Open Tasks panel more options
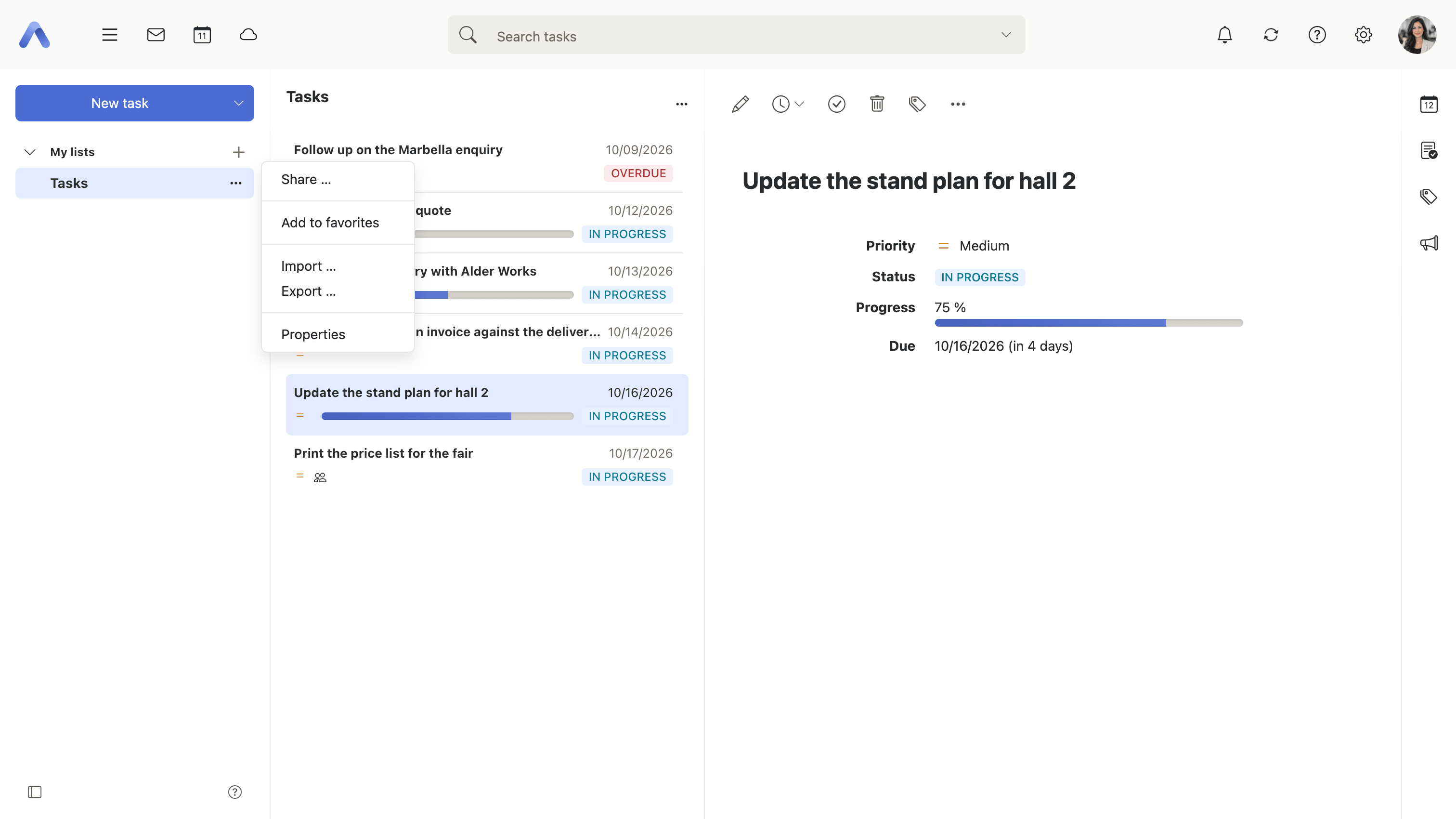The width and height of the screenshot is (1456, 819). click(x=682, y=104)
